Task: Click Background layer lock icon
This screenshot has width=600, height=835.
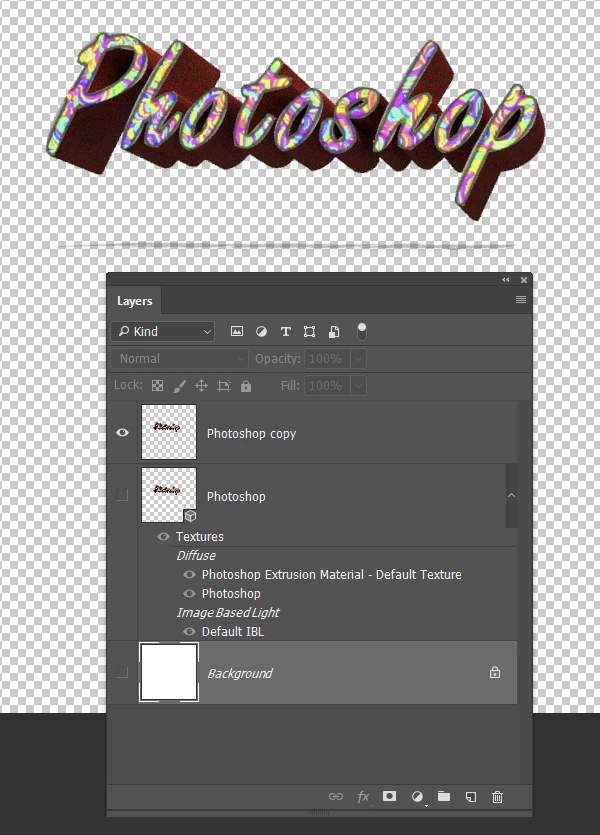Action: [x=495, y=672]
